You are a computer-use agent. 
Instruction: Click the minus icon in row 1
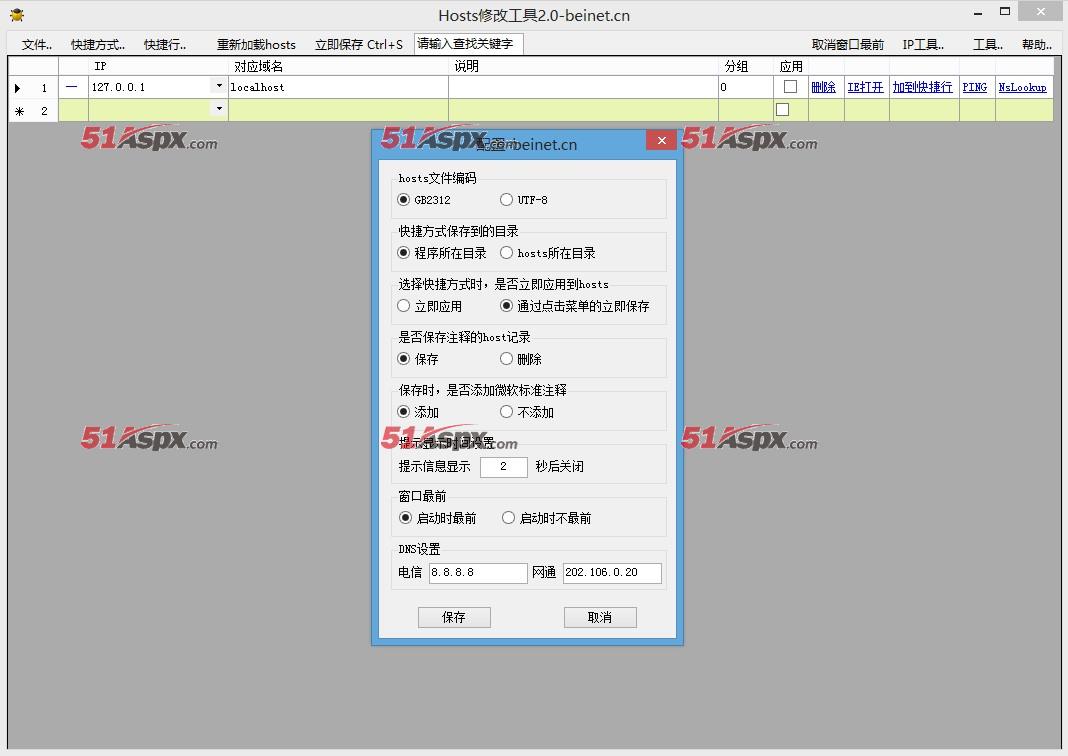pyautogui.click(x=72, y=87)
